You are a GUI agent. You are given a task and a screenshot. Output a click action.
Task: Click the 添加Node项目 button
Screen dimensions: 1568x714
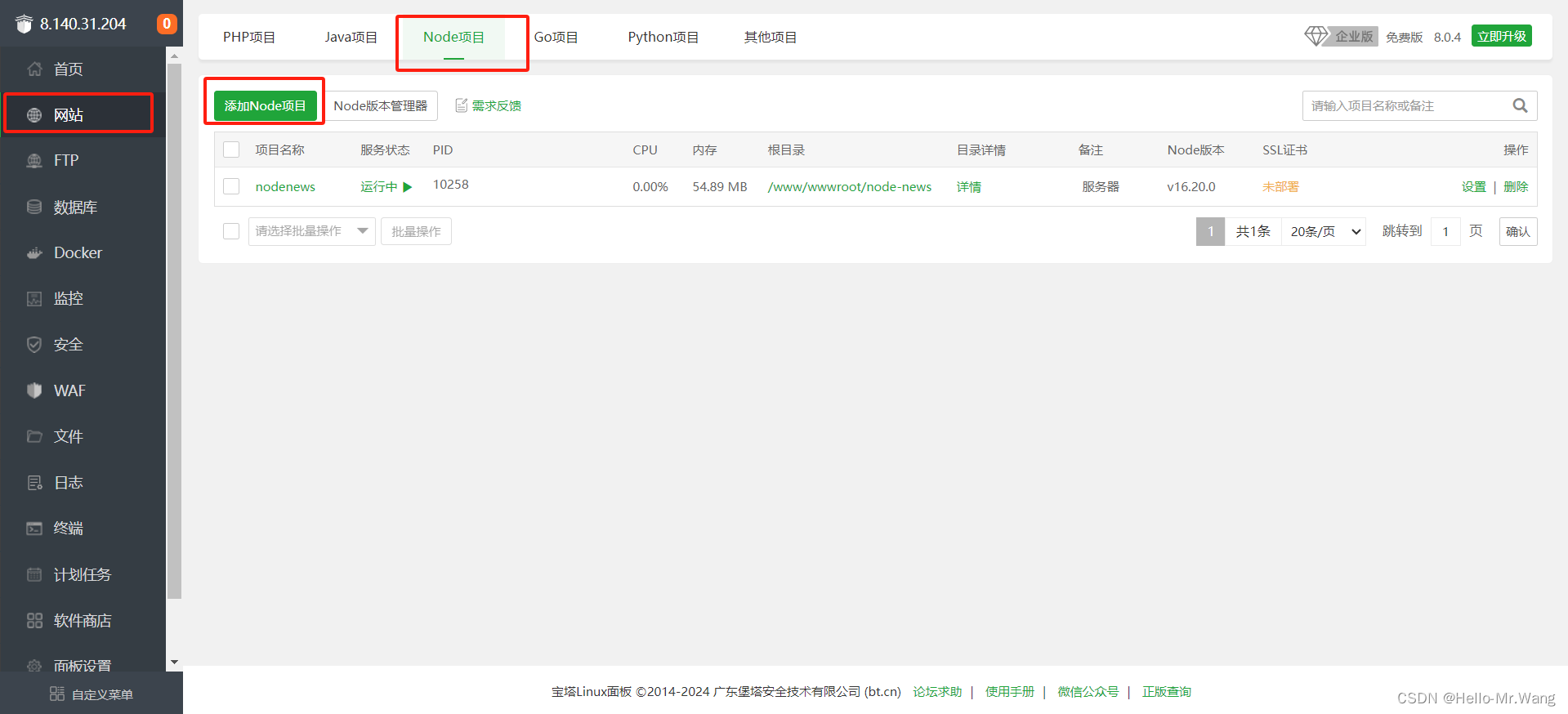pos(265,105)
